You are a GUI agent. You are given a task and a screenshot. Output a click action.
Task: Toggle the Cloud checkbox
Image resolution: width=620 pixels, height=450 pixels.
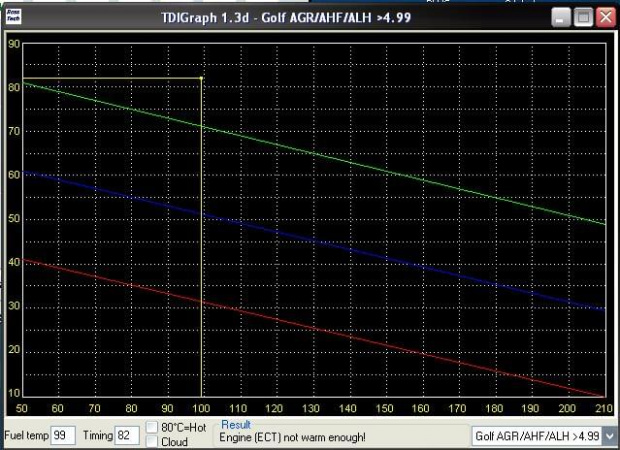click(152, 441)
